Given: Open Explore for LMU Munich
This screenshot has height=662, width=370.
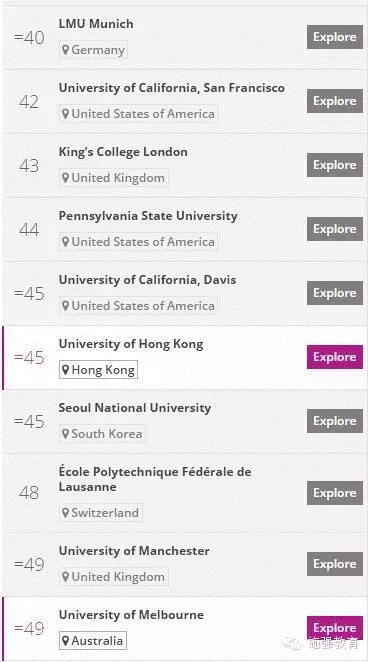Looking at the screenshot, I should click(335, 37).
